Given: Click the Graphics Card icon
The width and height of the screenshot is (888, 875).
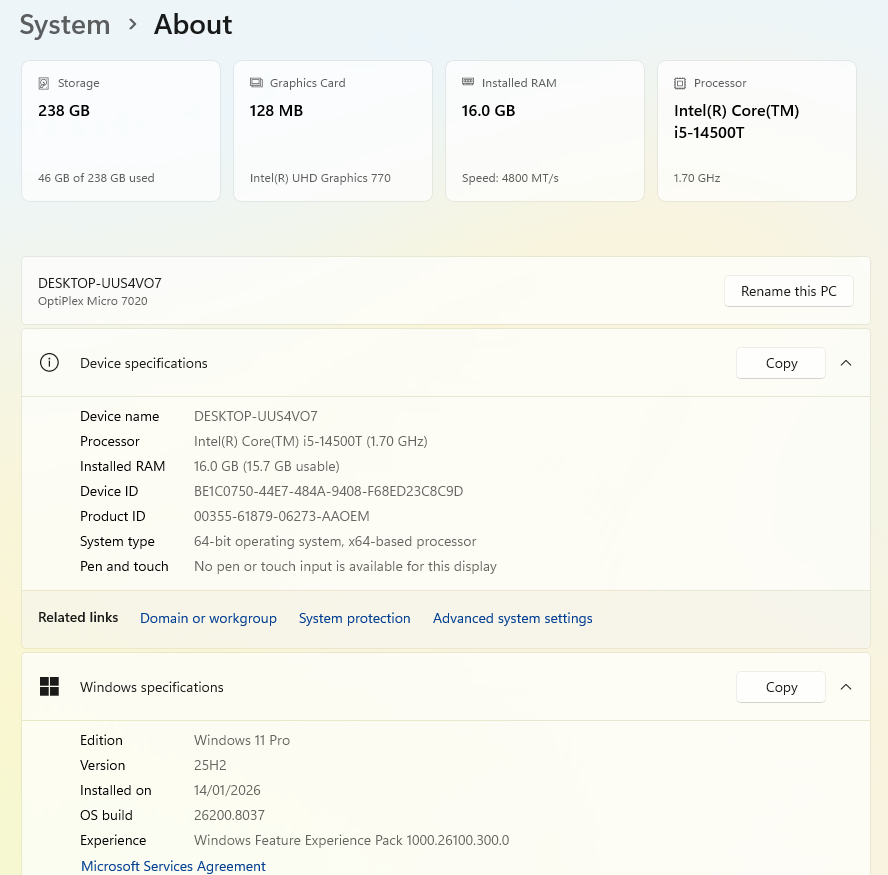Looking at the screenshot, I should (256, 83).
